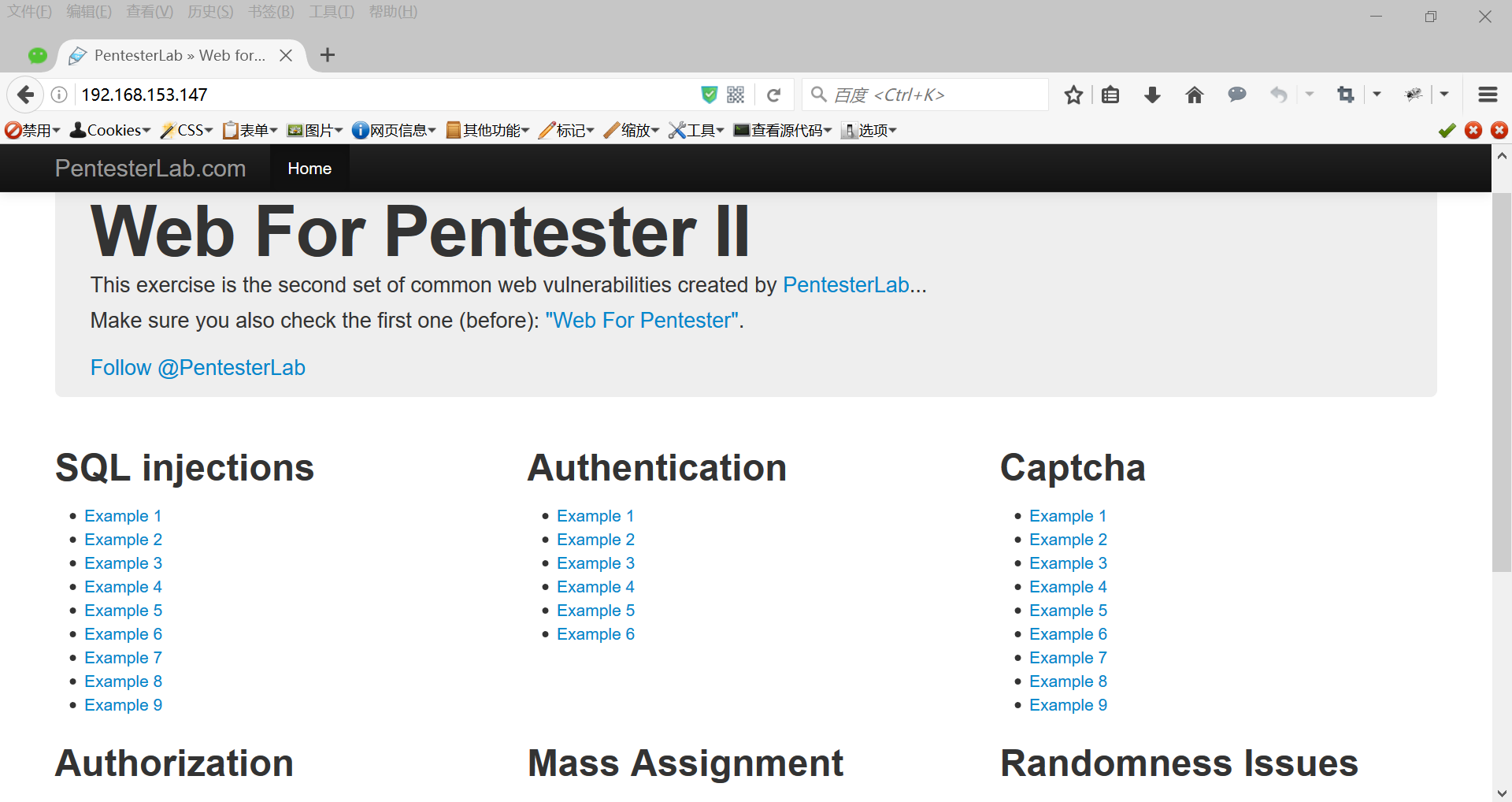
Task: Open the Cookies dropdown menu
Action: pos(110,130)
